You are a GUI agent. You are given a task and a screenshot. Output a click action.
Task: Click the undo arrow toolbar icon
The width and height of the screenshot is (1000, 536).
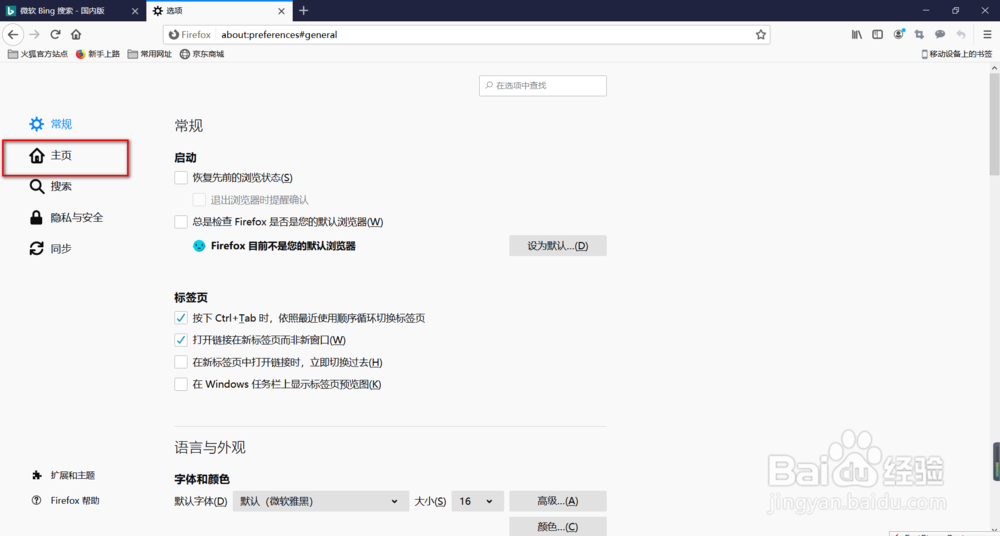960,34
